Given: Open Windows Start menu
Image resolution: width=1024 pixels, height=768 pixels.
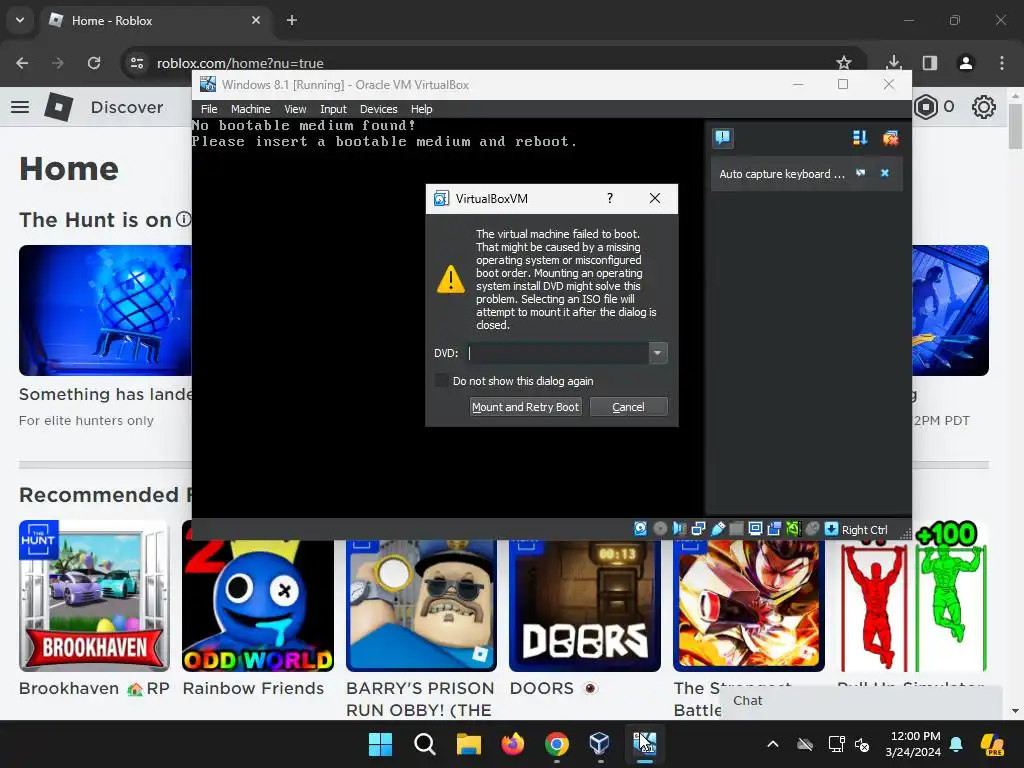Looking at the screenshot, I should (x=380, y=744).
